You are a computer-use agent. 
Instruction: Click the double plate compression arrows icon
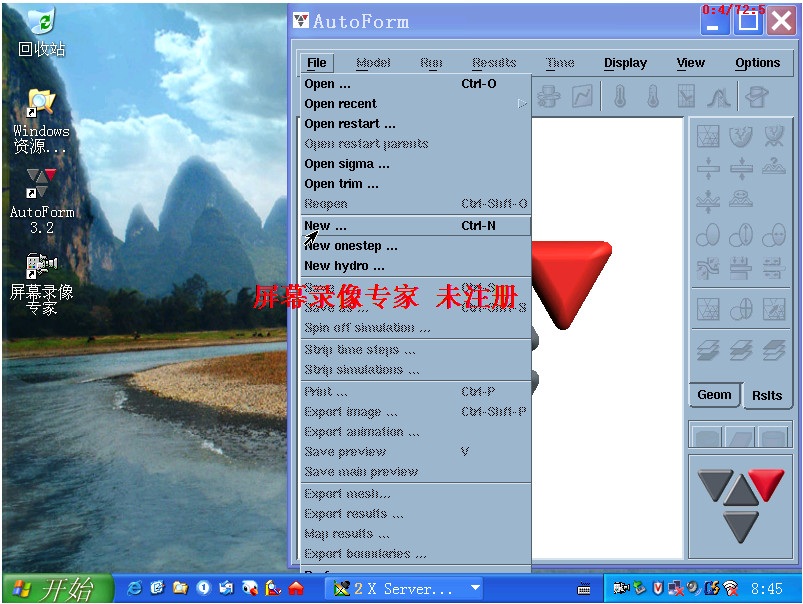pyautogui.click(x=741, y=167)
